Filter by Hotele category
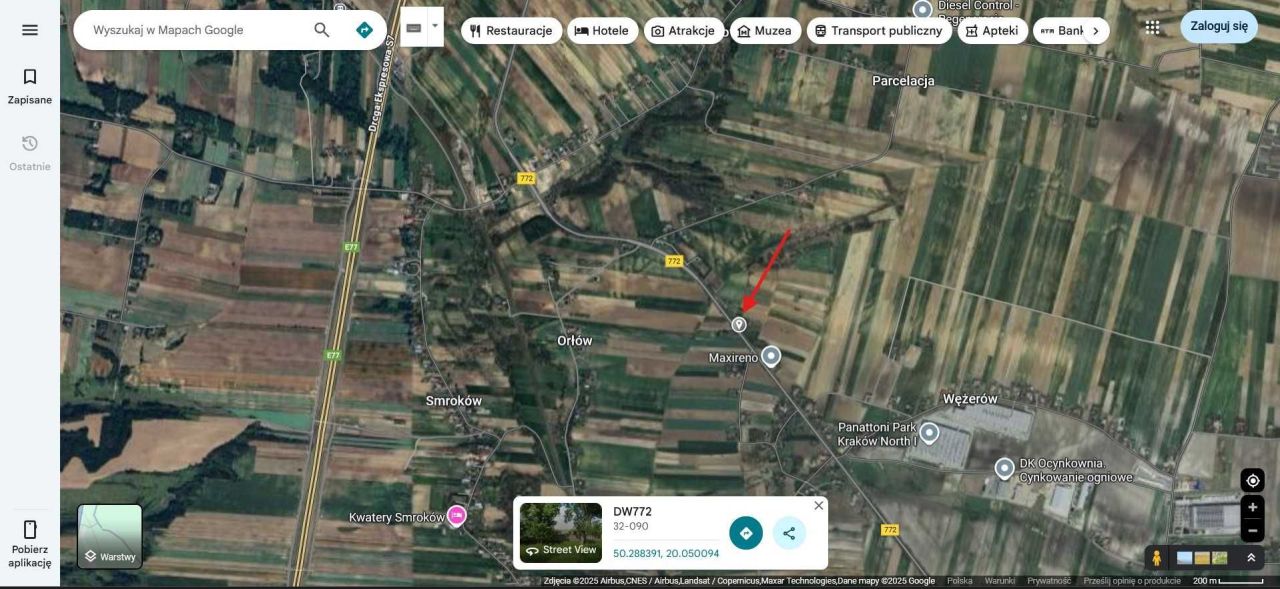Image resolution: width=1280 pixels, height=589 pixels. pos(602,31)
